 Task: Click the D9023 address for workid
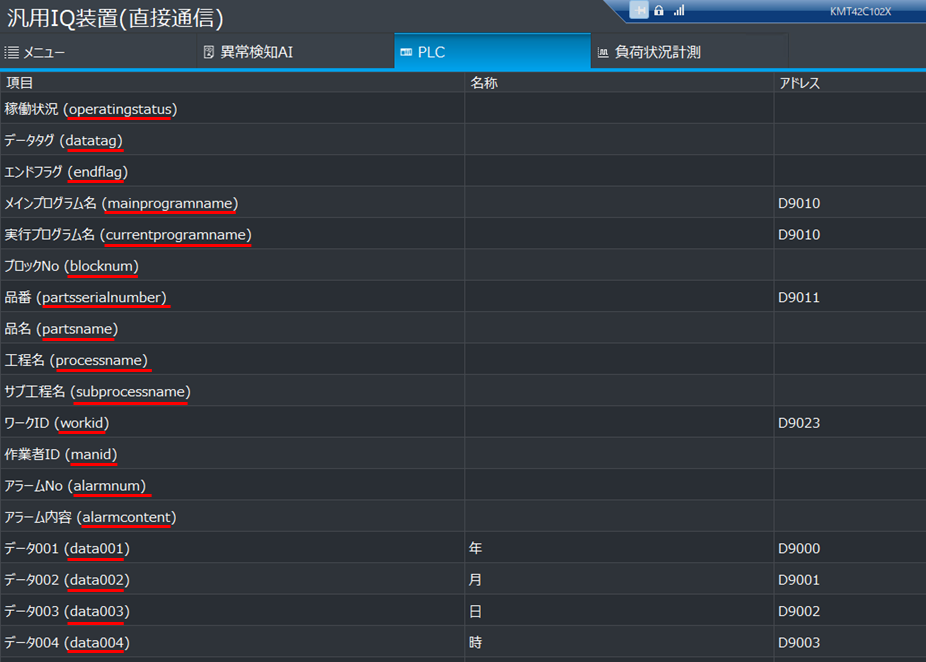coord(799,423)
